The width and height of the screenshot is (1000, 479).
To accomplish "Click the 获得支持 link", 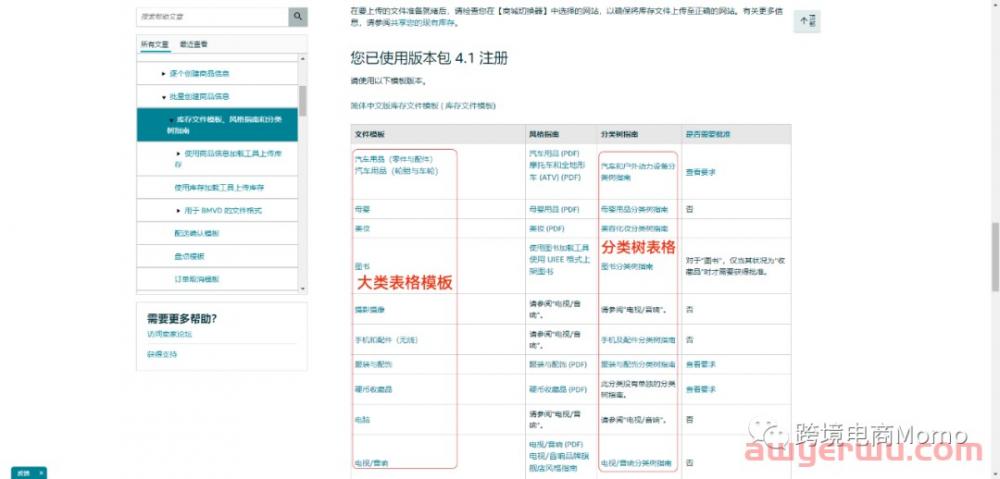I will point(162,354).
